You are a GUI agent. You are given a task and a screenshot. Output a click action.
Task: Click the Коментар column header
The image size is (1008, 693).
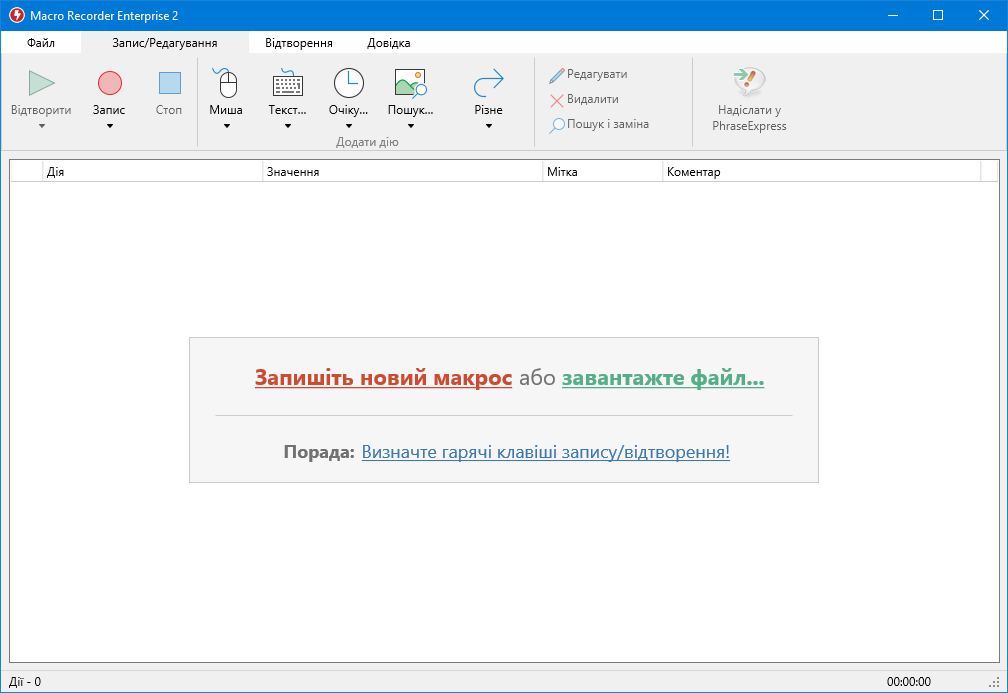coord(822,172)
